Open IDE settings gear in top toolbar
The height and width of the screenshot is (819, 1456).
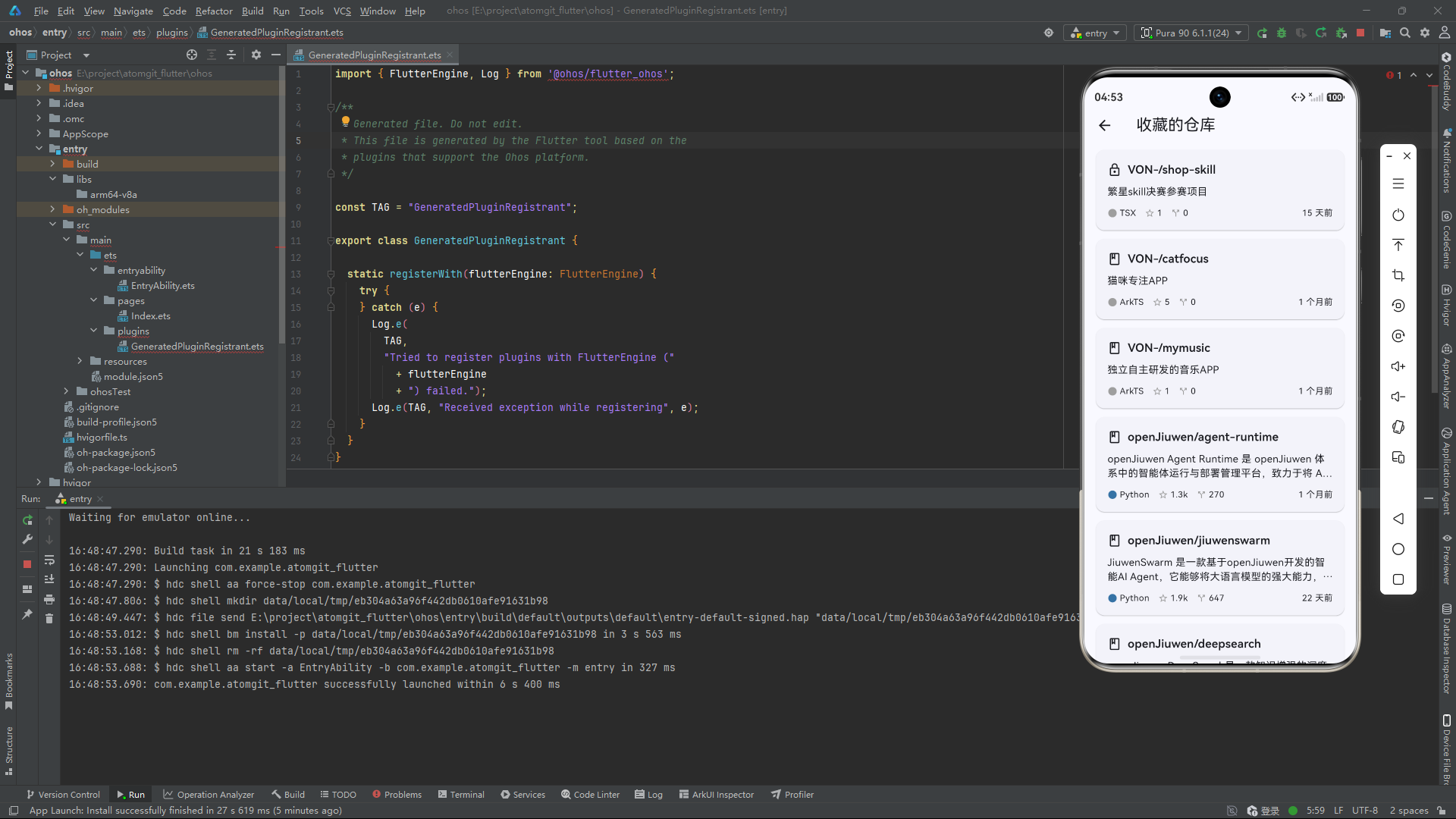click(x=1425, y=33)
